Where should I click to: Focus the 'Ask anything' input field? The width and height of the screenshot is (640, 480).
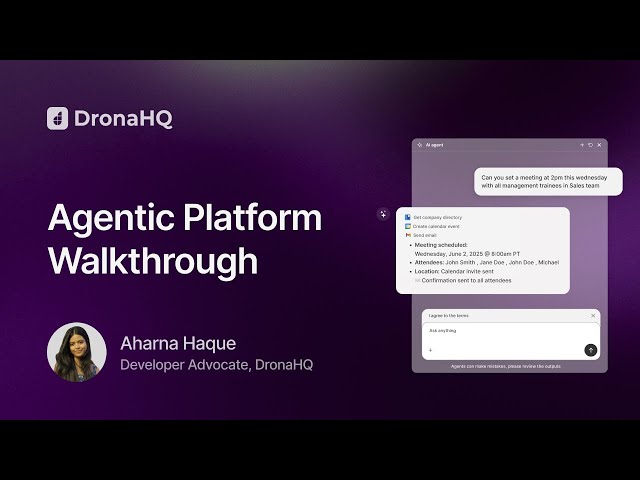[x=511, y=341]
